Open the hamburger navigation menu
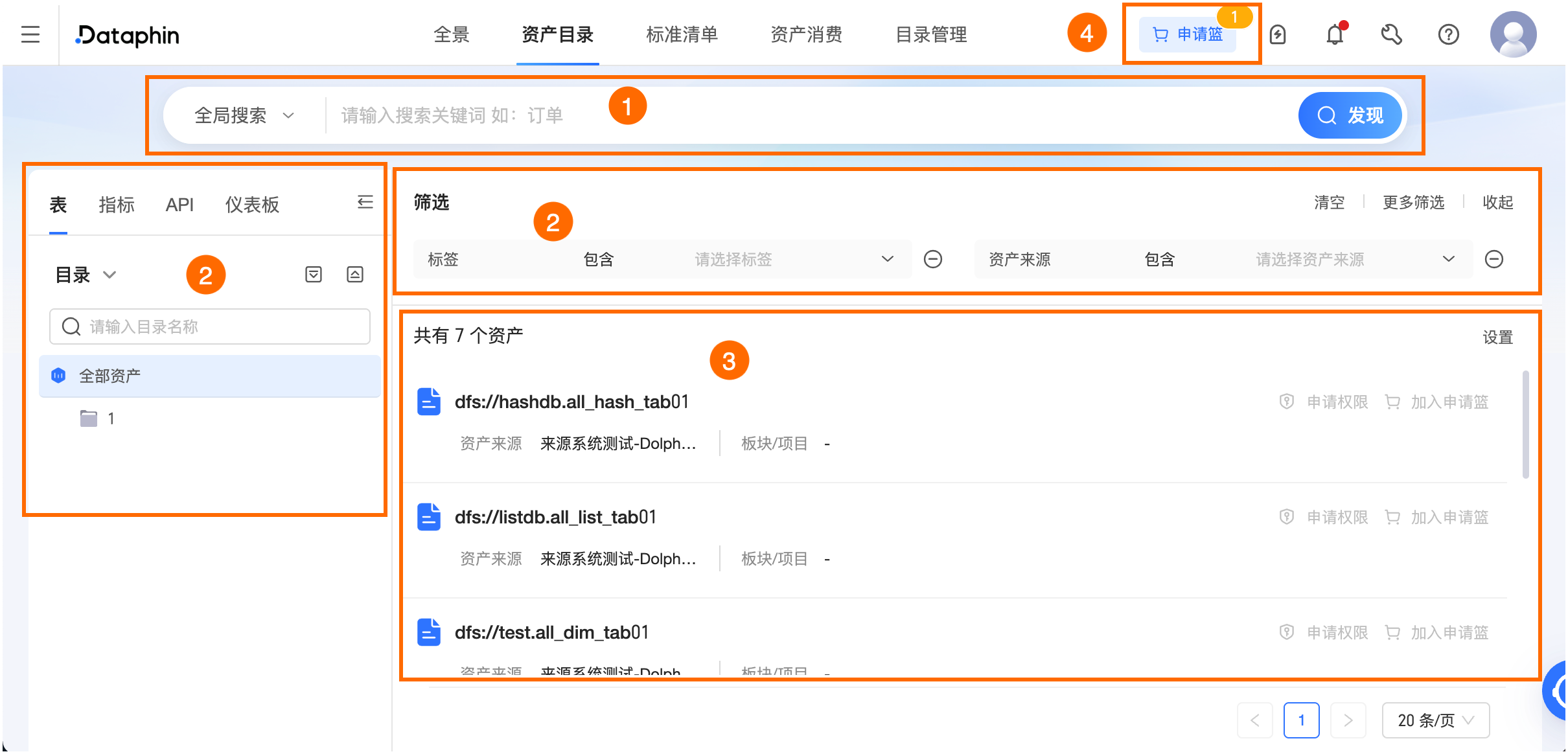Viewport: 1568px width, 754px height. 30,34
